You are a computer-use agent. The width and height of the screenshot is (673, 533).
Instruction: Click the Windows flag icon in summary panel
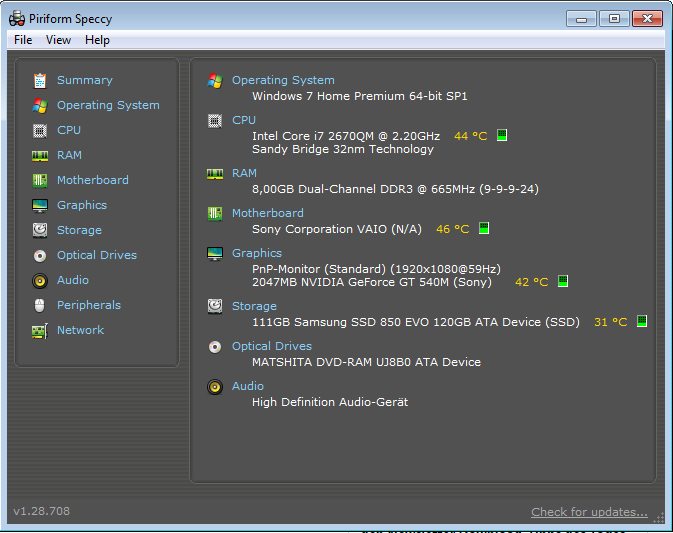pyautogui.click(x=215, y=81)
